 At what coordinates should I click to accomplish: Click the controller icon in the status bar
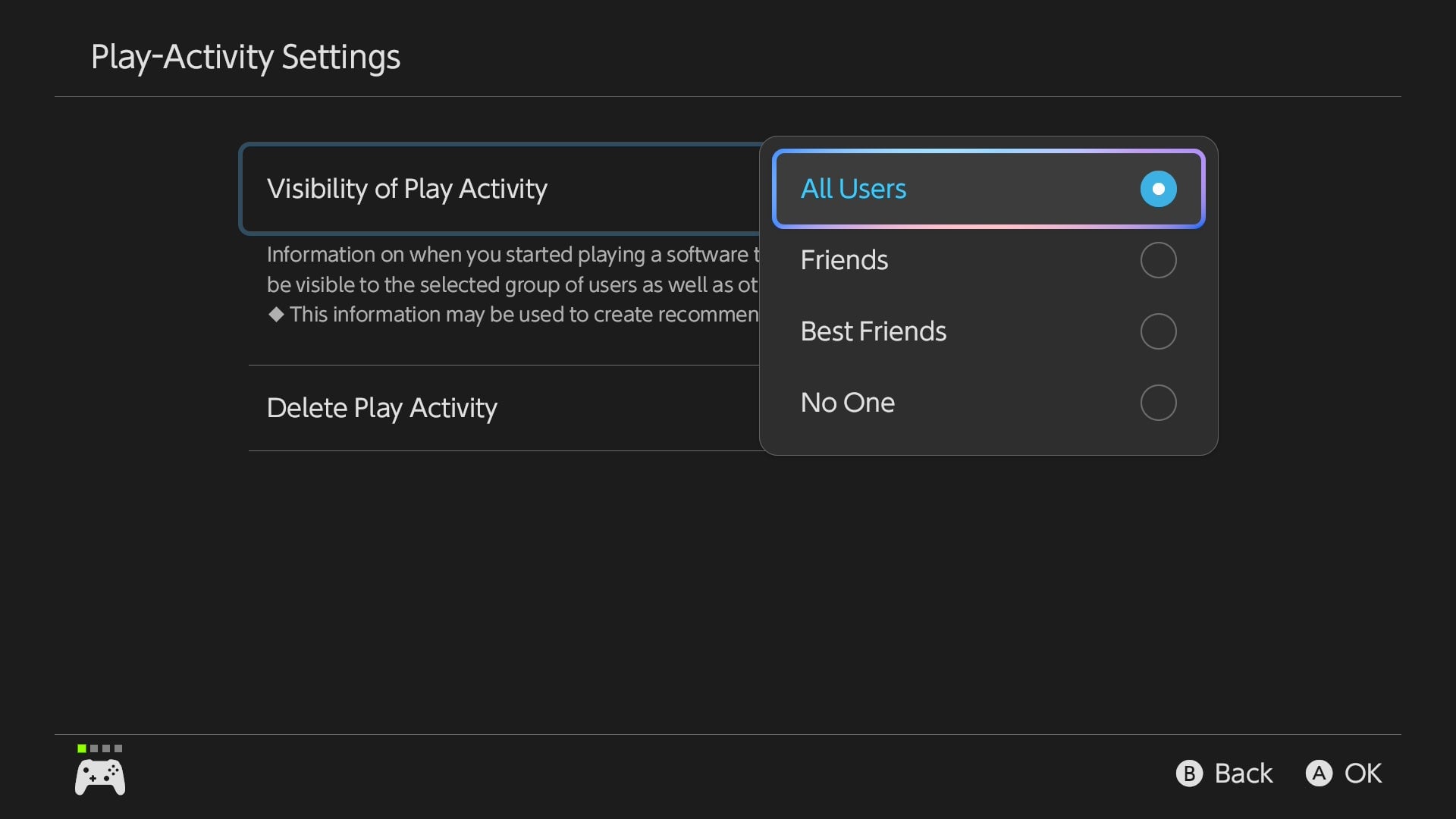[x=99, y=773]
